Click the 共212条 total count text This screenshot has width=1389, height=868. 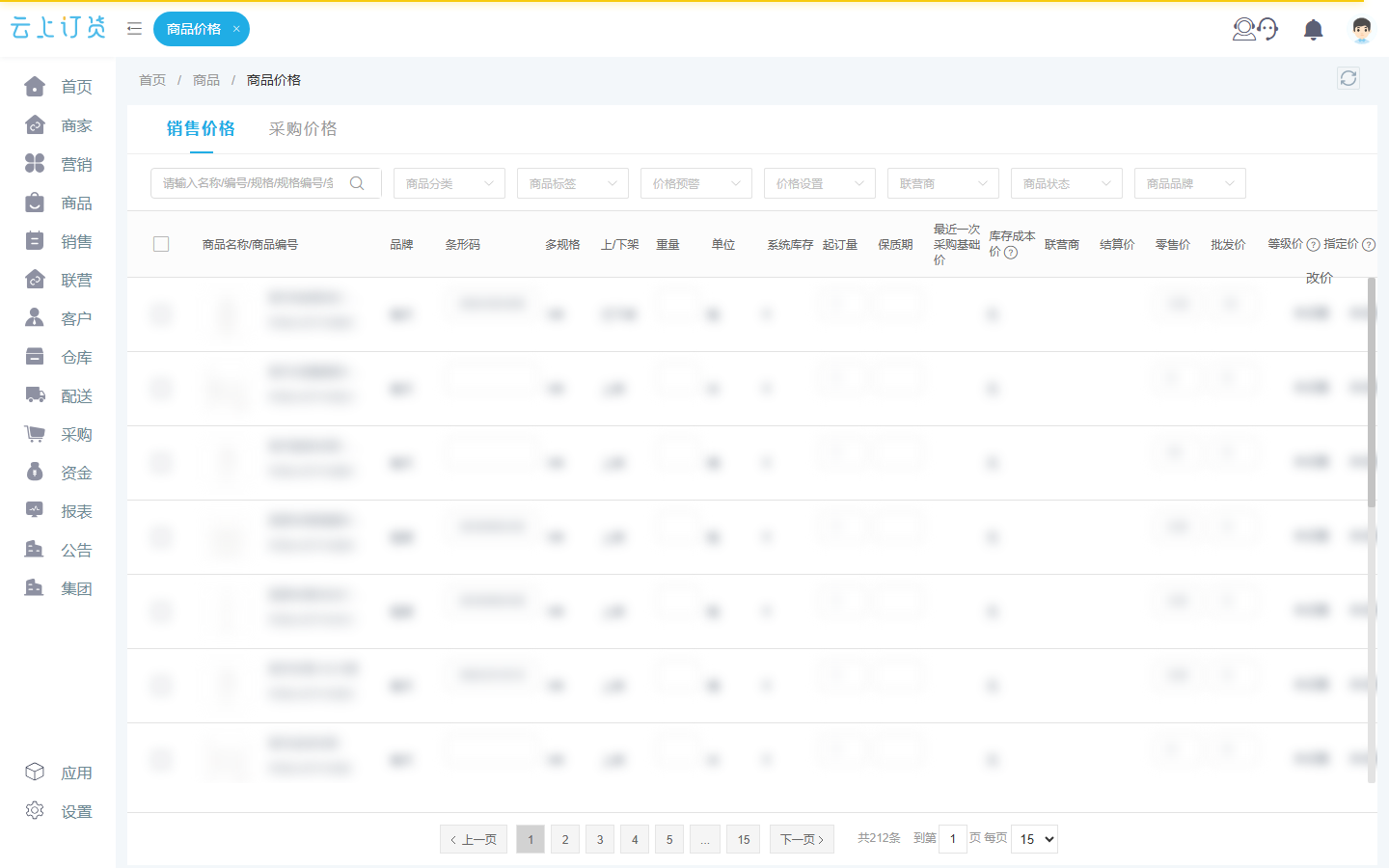tap(879, 838)
